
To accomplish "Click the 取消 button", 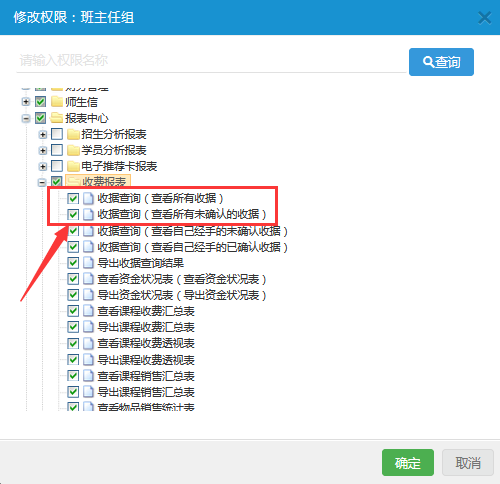I will (468, 463).
